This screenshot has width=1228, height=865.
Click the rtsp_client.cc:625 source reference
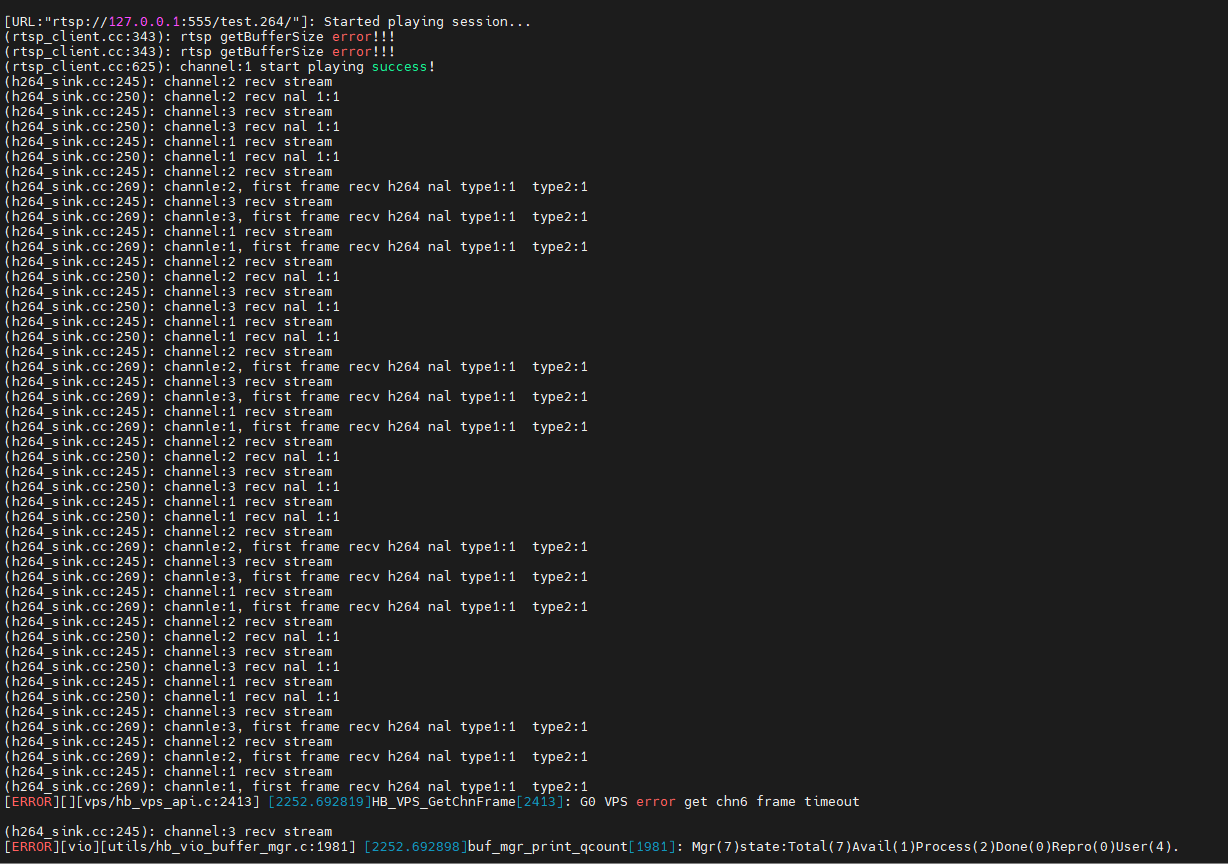click(79, 66)
